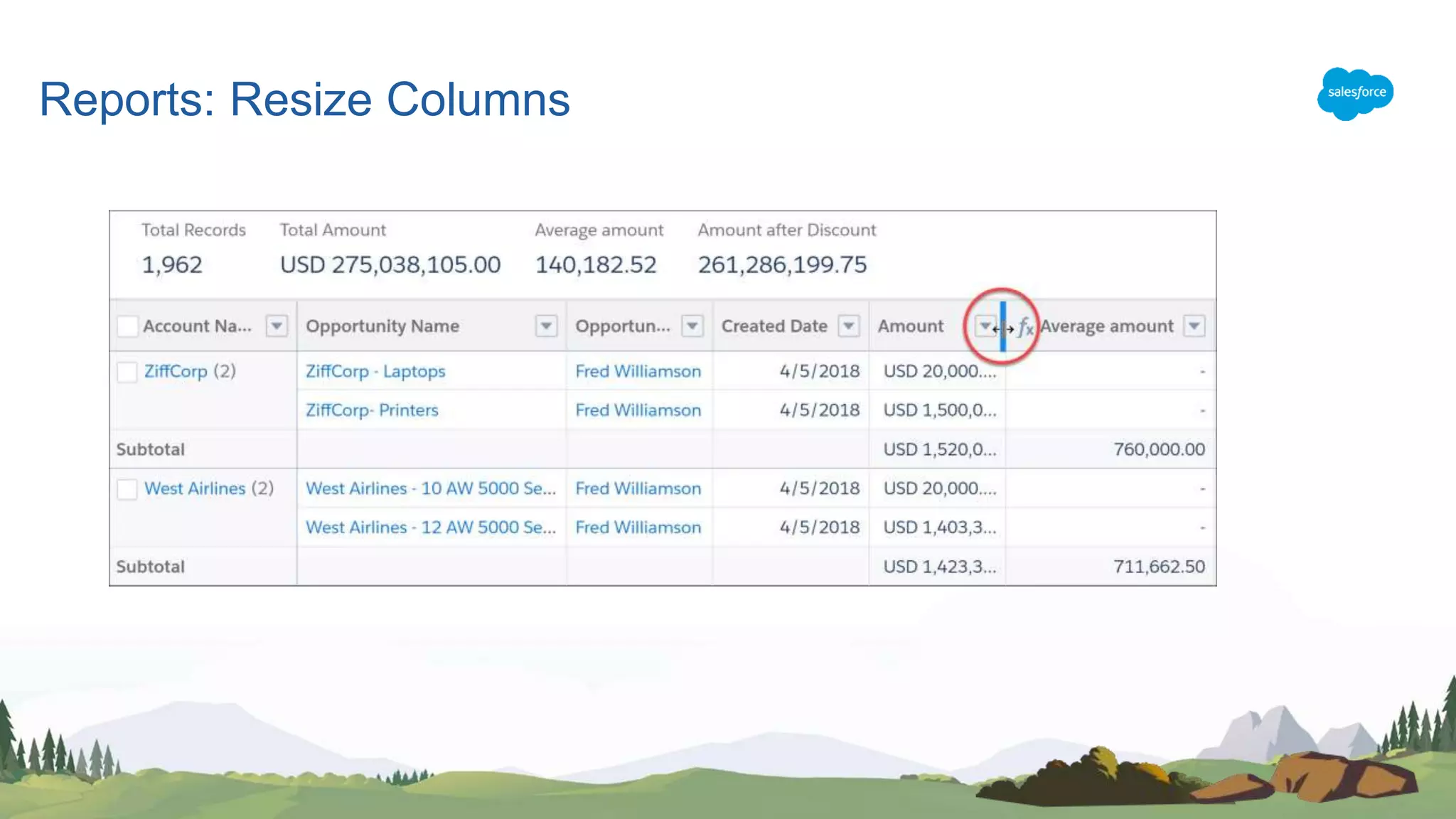This screenshot has height=819, width=1456.
Task: Toggle the select-all checkbox in Account Name header
Action: (128, 326)
